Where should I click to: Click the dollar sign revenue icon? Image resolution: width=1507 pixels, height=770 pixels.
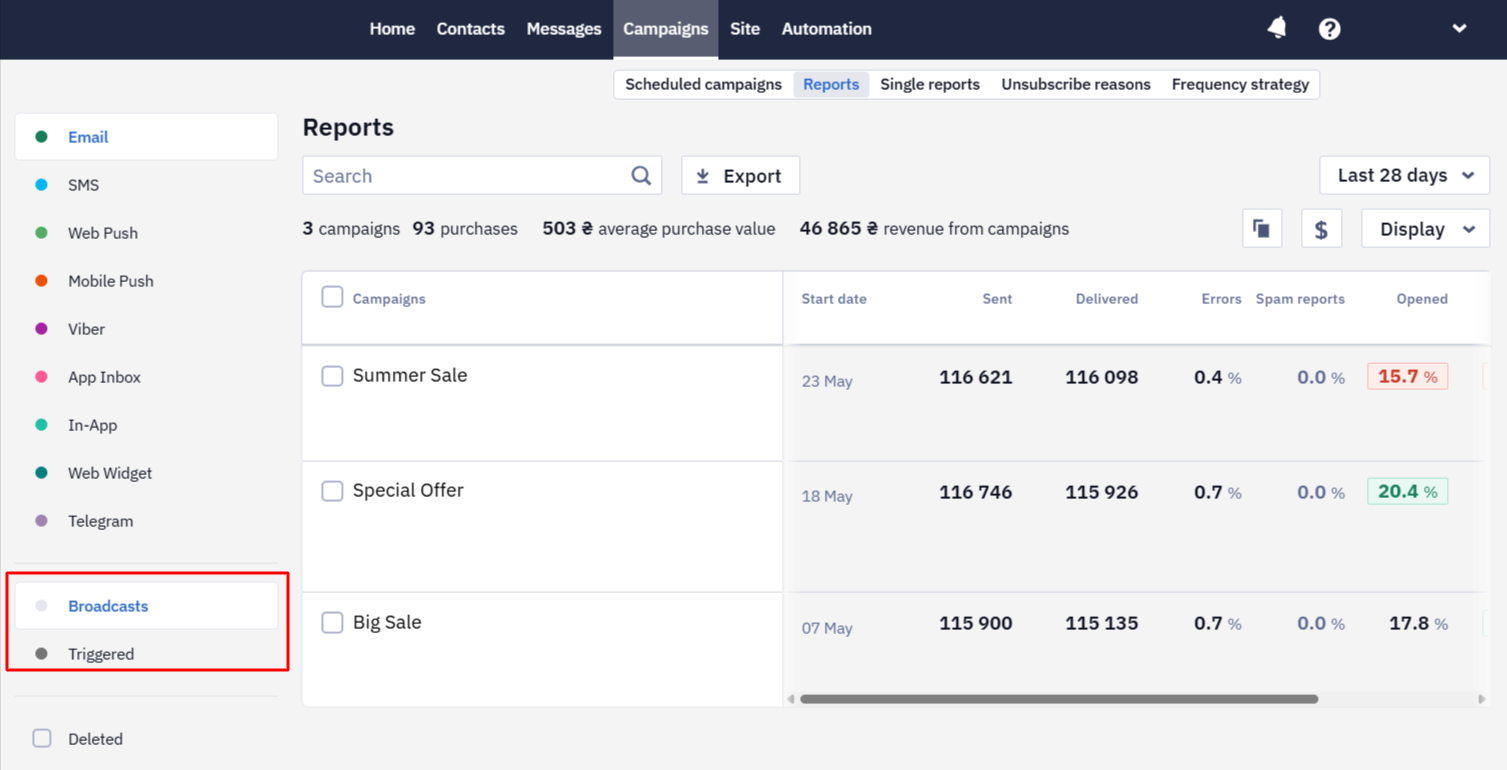1321,229
